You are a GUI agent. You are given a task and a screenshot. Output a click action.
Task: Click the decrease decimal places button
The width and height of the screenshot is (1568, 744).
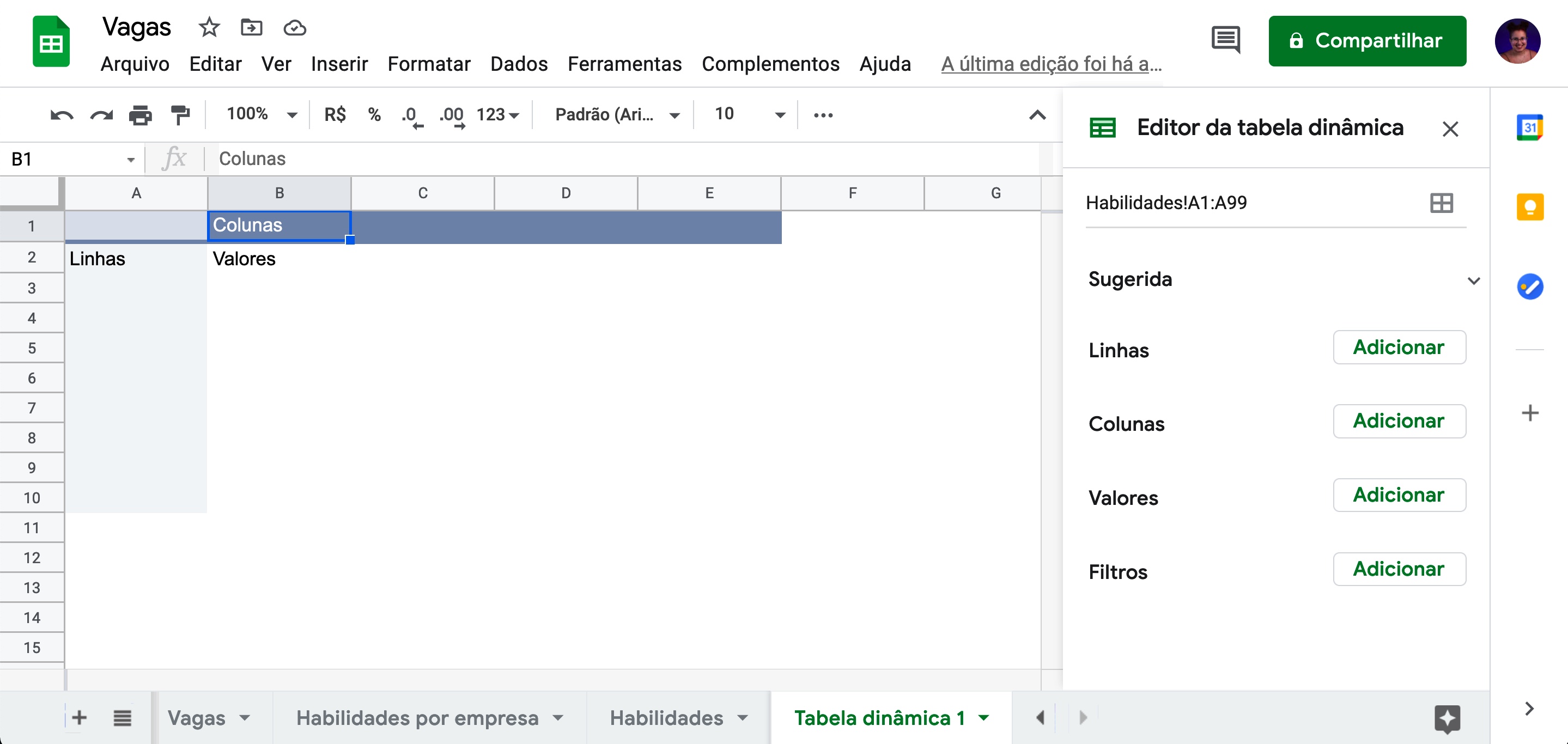tap(411, 115)
